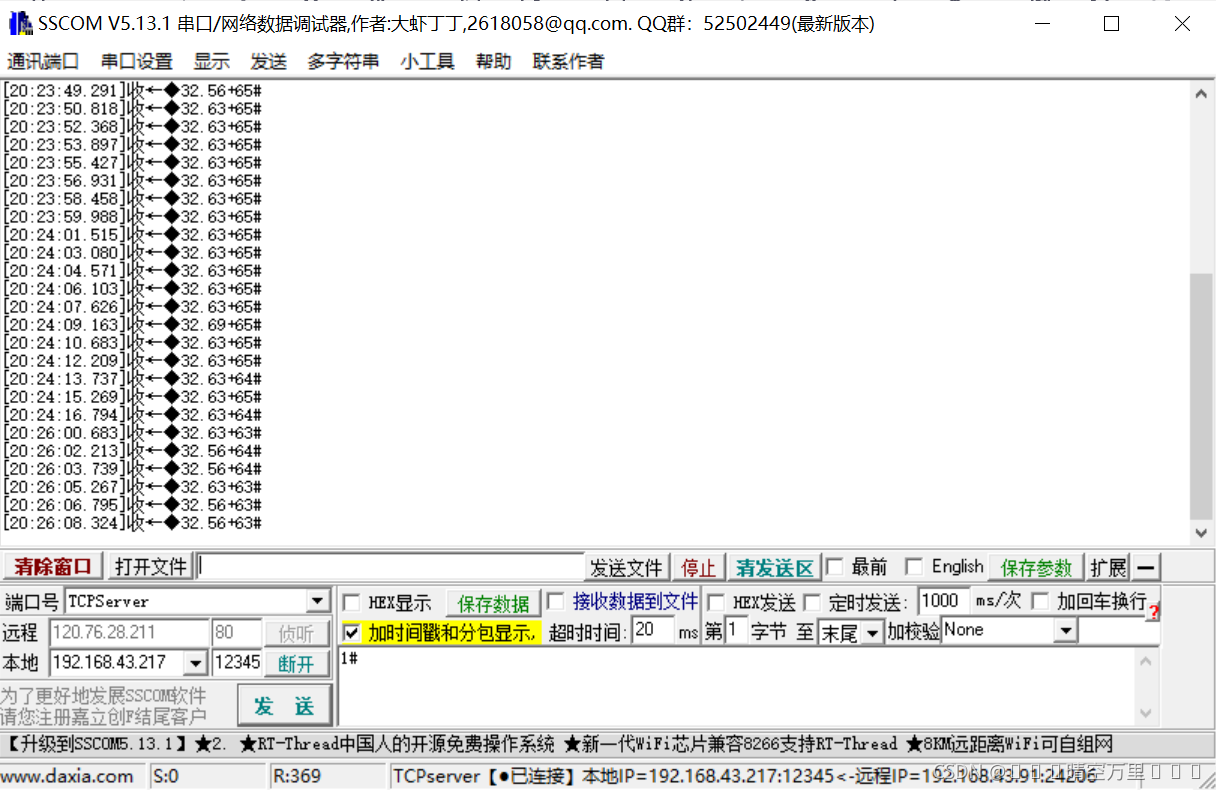Enable the 最前 always-on-top checkbox
The height and width of the screenshot is (790, 1216).
click(835, 567)
